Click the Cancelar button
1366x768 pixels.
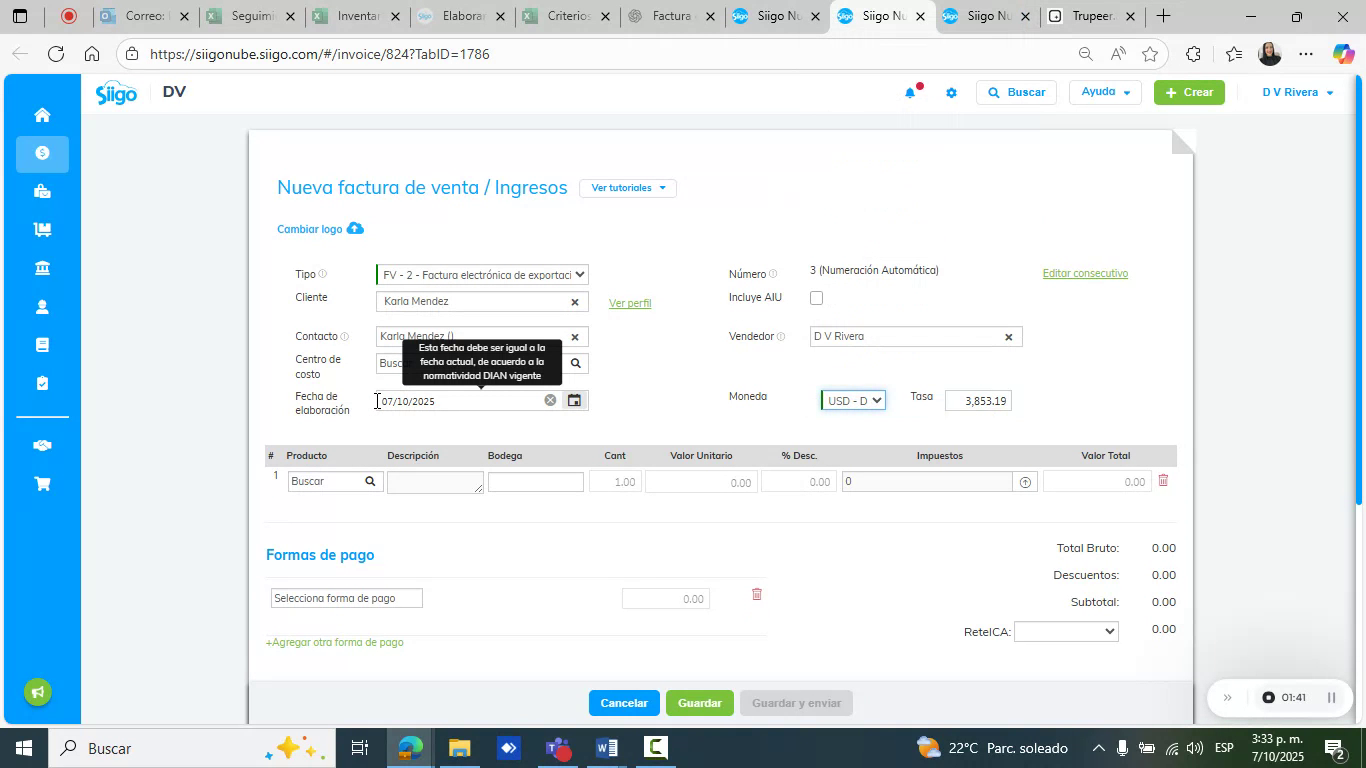[624, 703]
